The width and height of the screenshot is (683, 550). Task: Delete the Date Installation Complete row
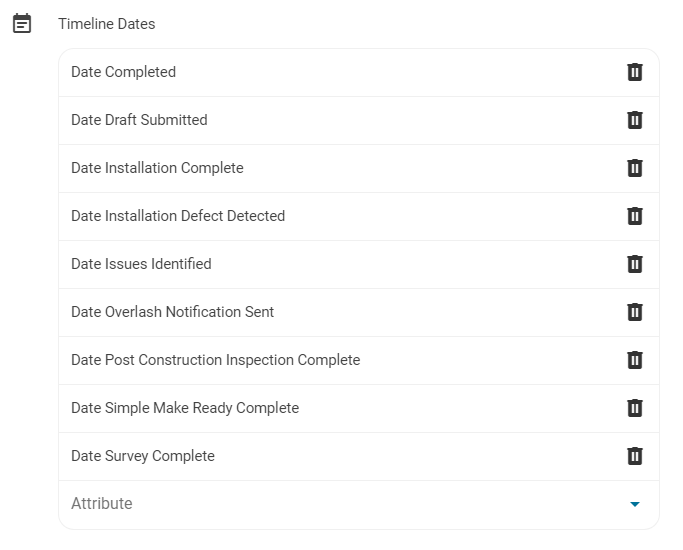coord(634,168)
